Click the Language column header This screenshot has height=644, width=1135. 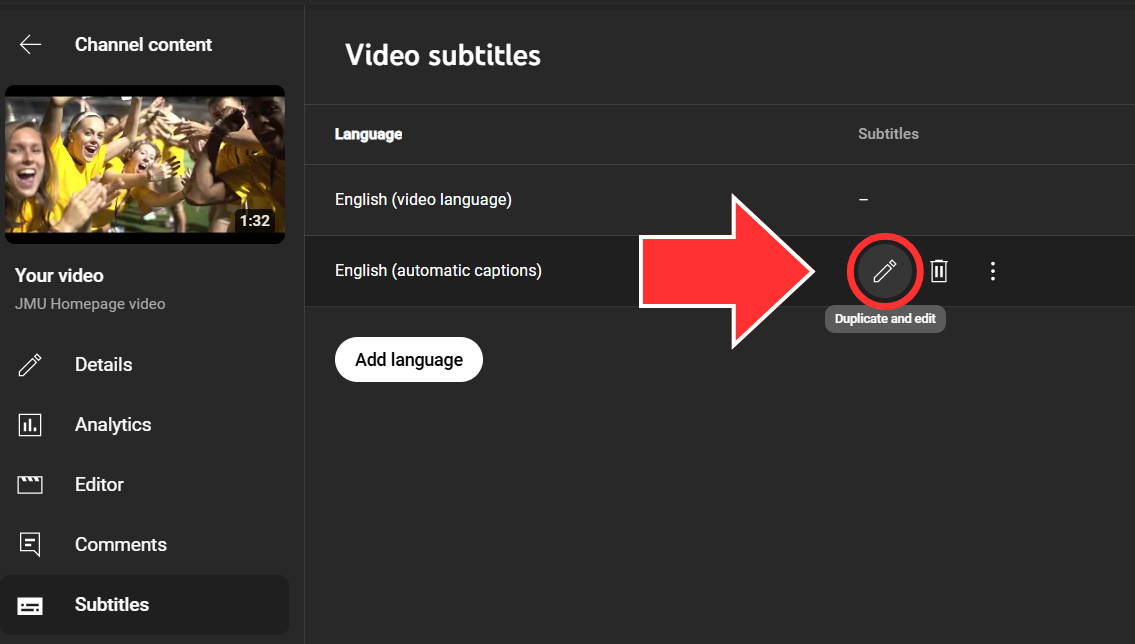coord(368,134)
